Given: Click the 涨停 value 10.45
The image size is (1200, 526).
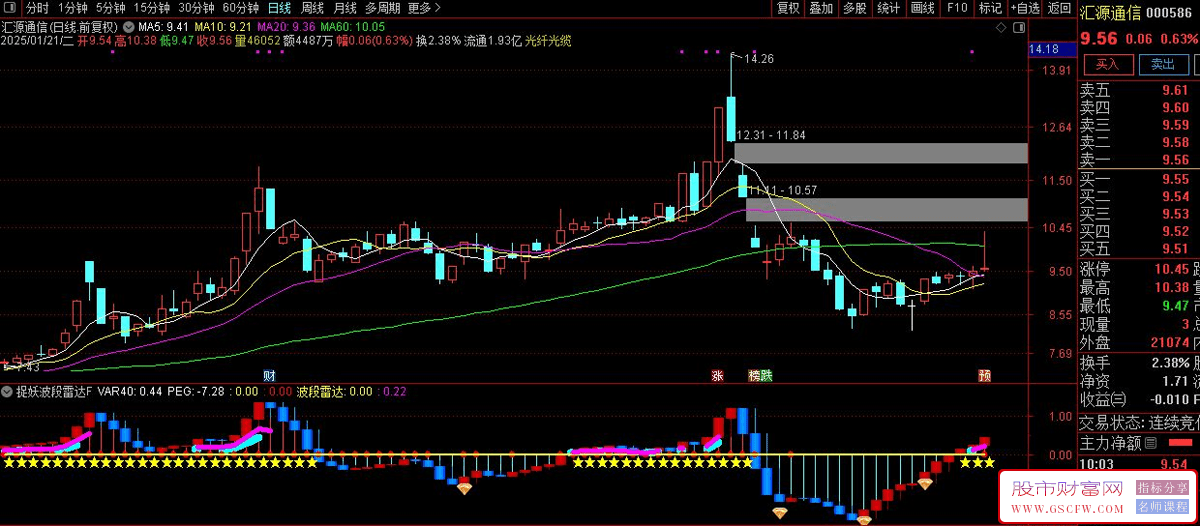Looking at the screenshot, I should 1170,269.
